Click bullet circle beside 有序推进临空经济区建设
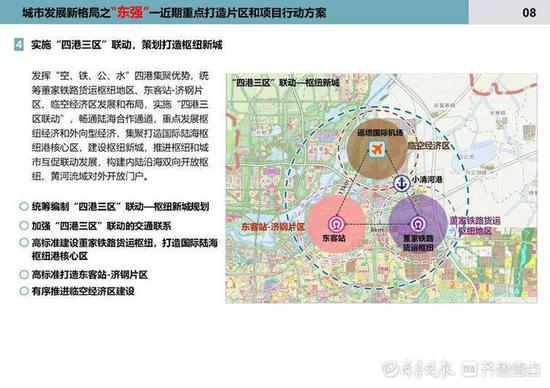 [x=24, y=291]
